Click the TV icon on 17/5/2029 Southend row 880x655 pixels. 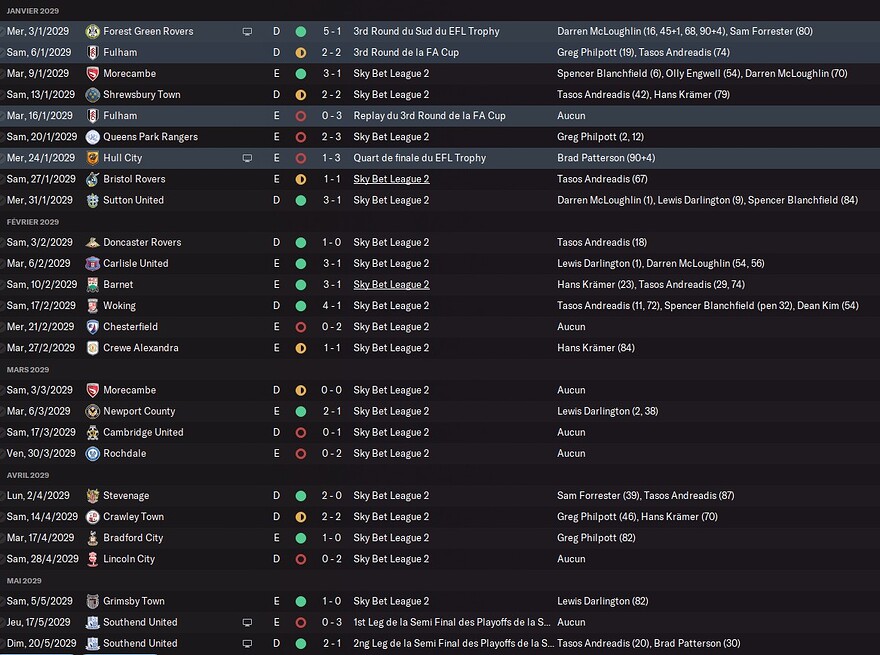(x=247, y=622)
